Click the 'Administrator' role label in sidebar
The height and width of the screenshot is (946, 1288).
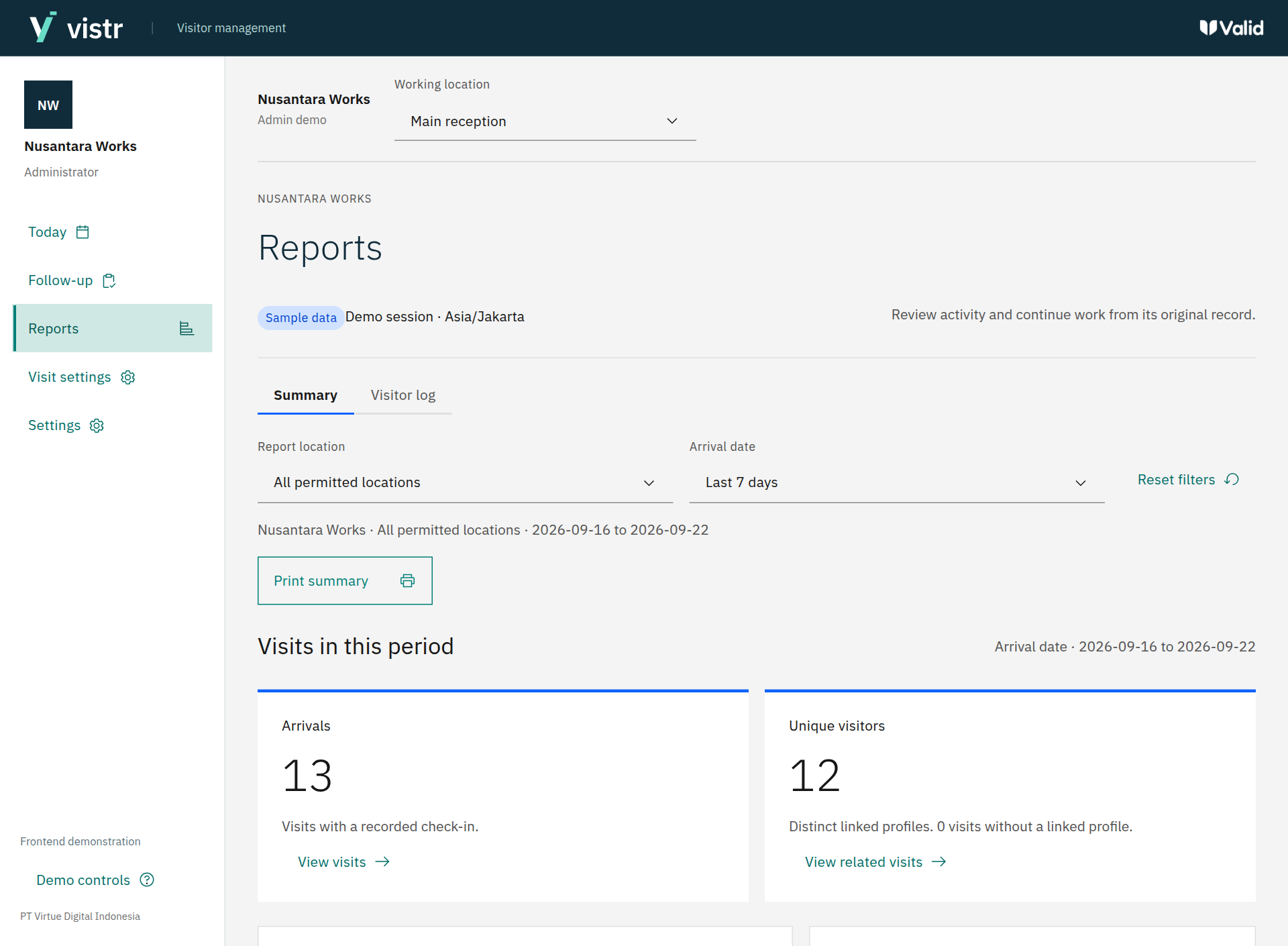(61, 172)
